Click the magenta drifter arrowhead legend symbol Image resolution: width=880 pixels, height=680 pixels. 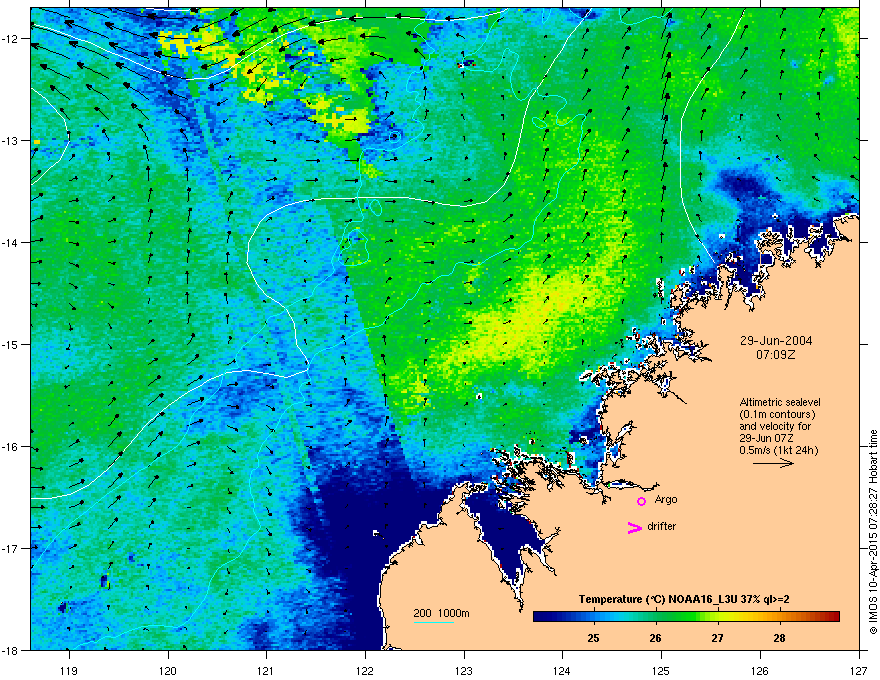tap(634, 527)
